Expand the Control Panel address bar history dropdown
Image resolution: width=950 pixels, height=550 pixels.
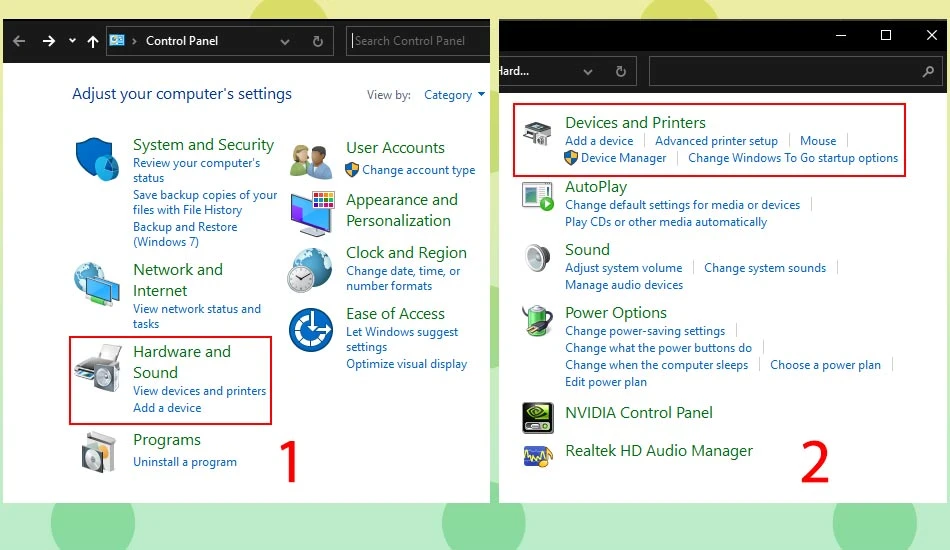coord(285,41)
